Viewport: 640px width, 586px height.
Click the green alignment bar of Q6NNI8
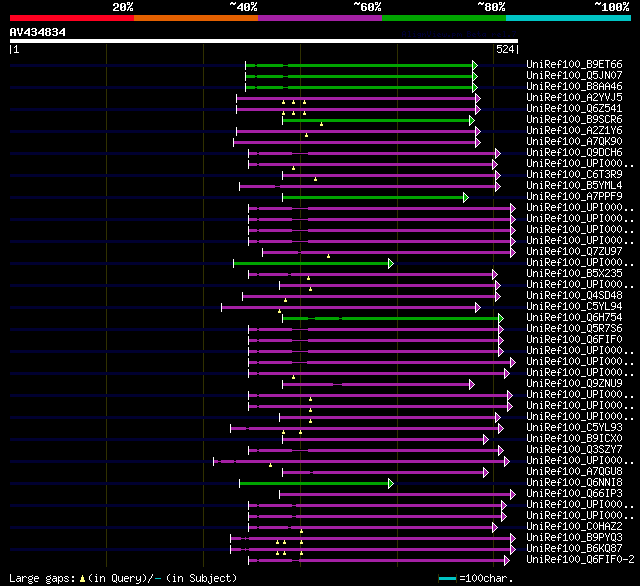pos(314,484)
